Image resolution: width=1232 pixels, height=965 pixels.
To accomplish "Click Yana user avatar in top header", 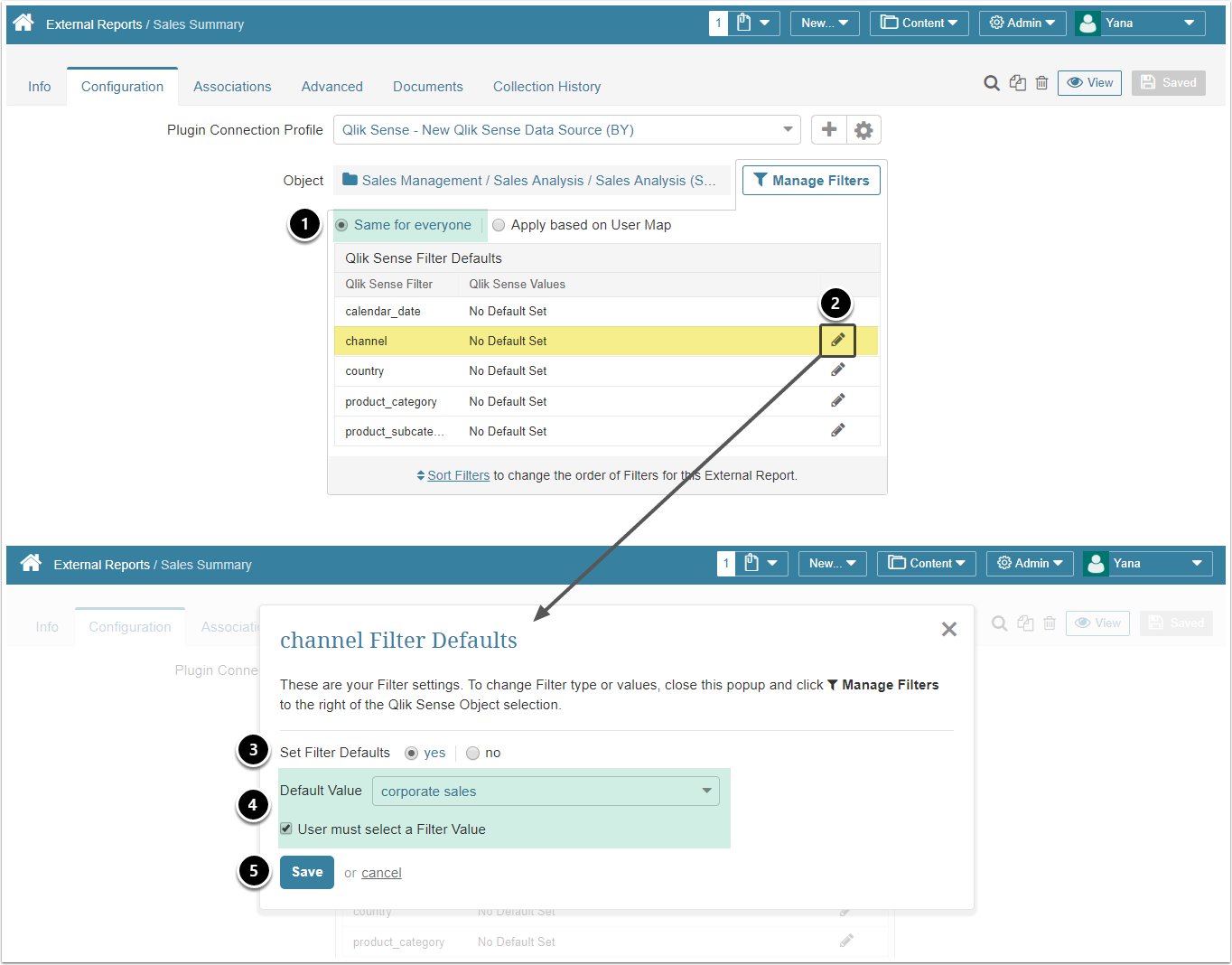I will tap(1088, 23).
